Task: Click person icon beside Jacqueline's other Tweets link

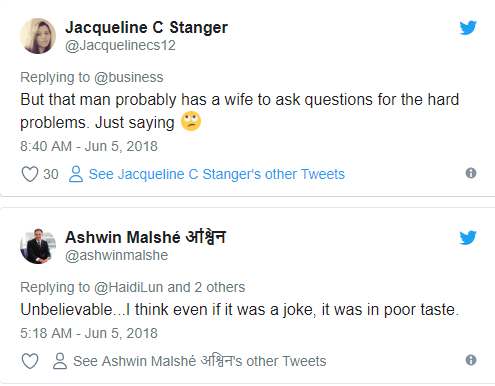Action: (76, 174)
